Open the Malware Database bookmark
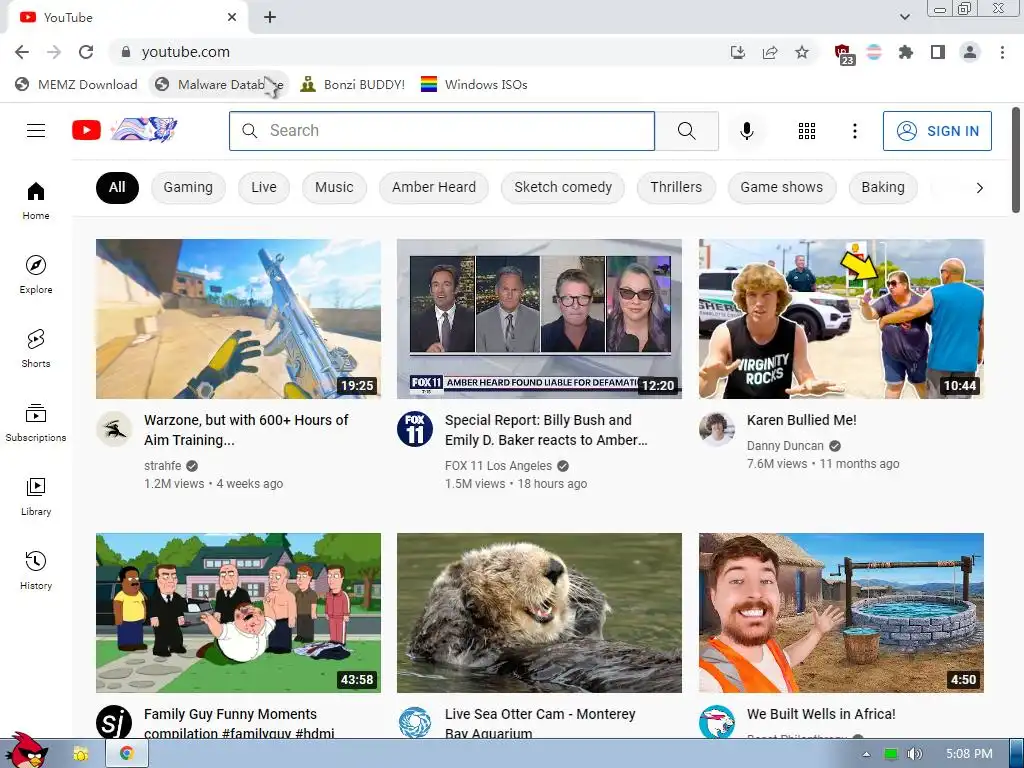Viewport: 1024px width, 768px height. coord(220,84)
